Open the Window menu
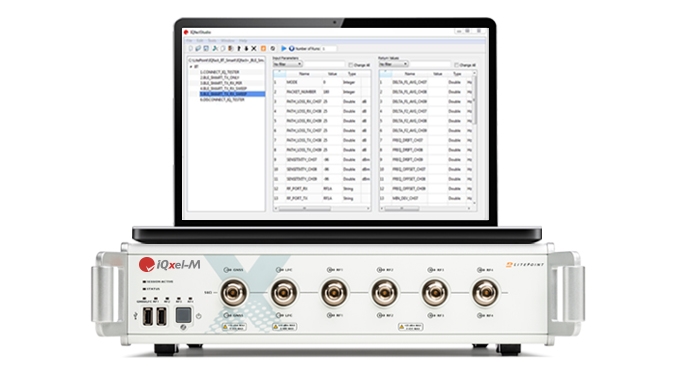 pos(227,41)
